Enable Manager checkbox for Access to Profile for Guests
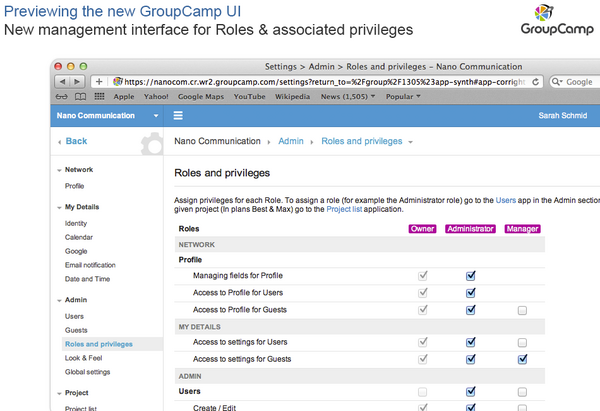Screen dimensions: 600x411 coord(522,310)
